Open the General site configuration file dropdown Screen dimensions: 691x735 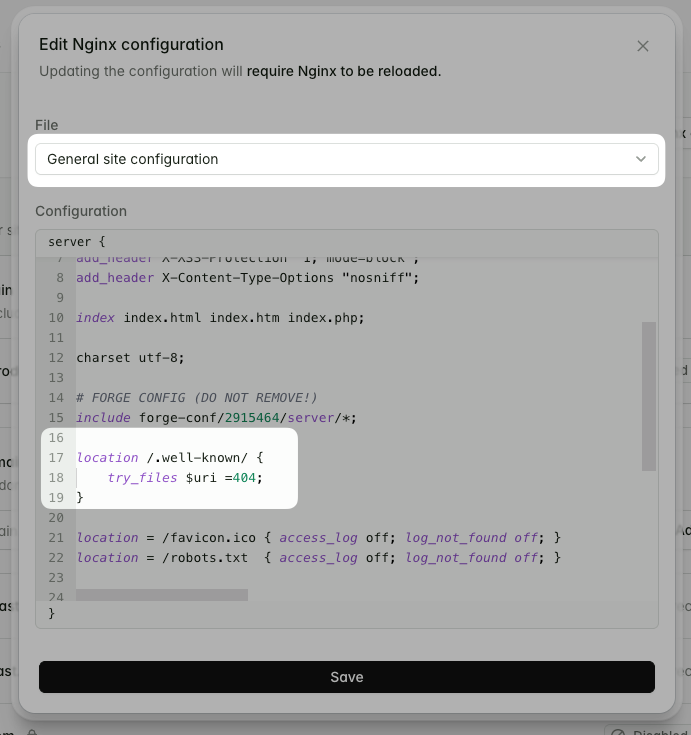coord(347,159)
